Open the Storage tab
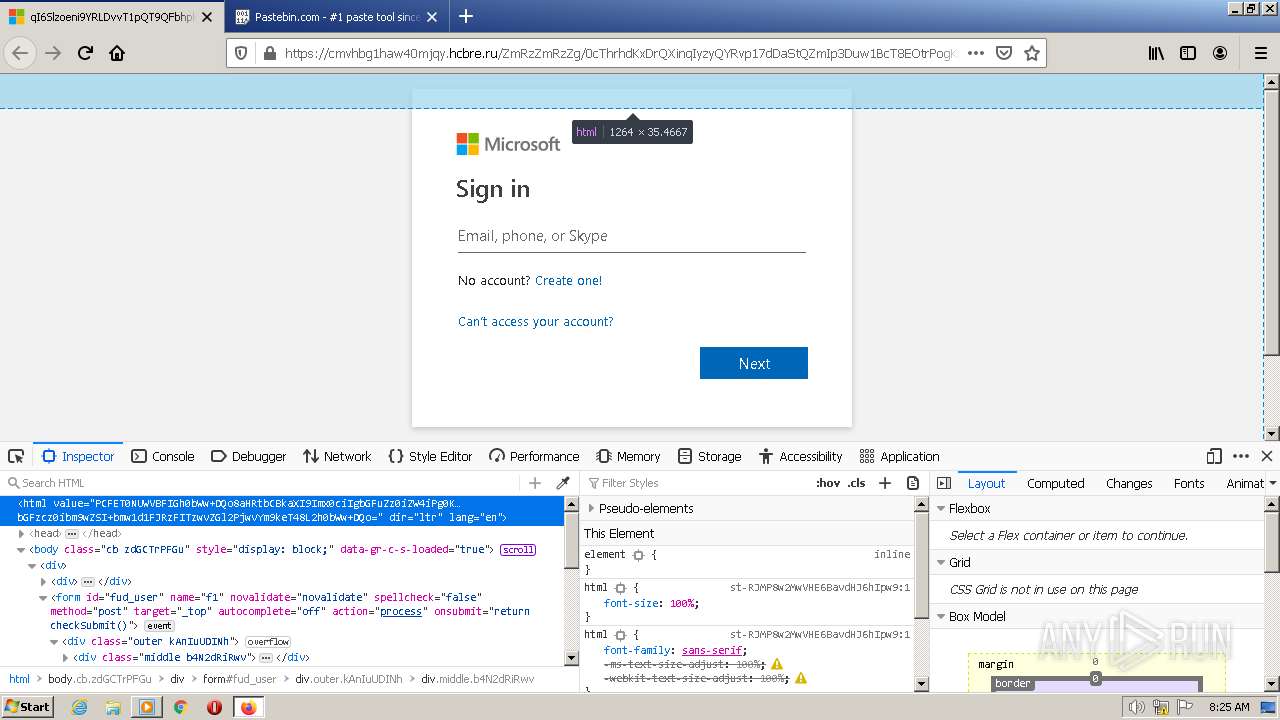Image resolution: width=1280 pixels, height=720 pixels. point(709,456)
